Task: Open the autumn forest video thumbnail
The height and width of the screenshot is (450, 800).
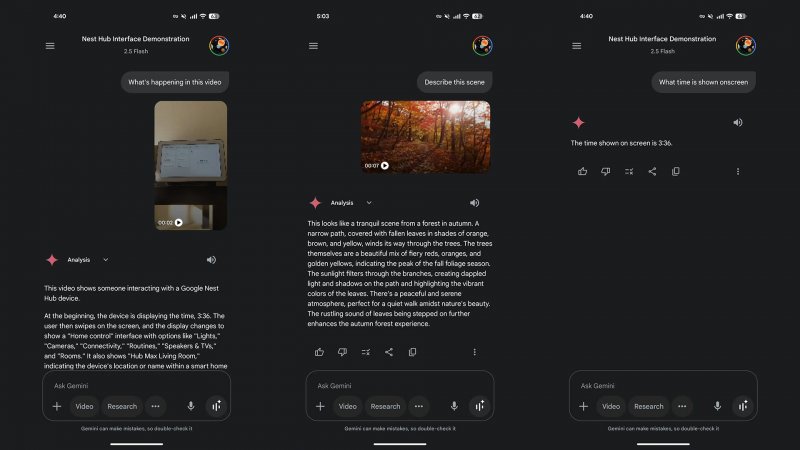Action: pyautogui.click(x=426, y=137)
